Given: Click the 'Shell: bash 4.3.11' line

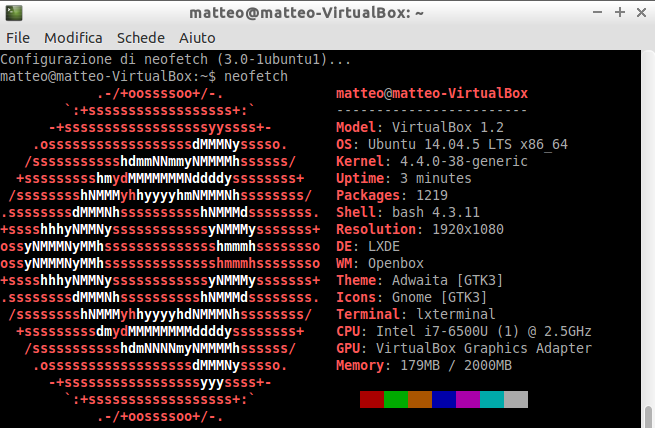Looking at the screenshot, I should pyautogui.click(x=408, y=212).
